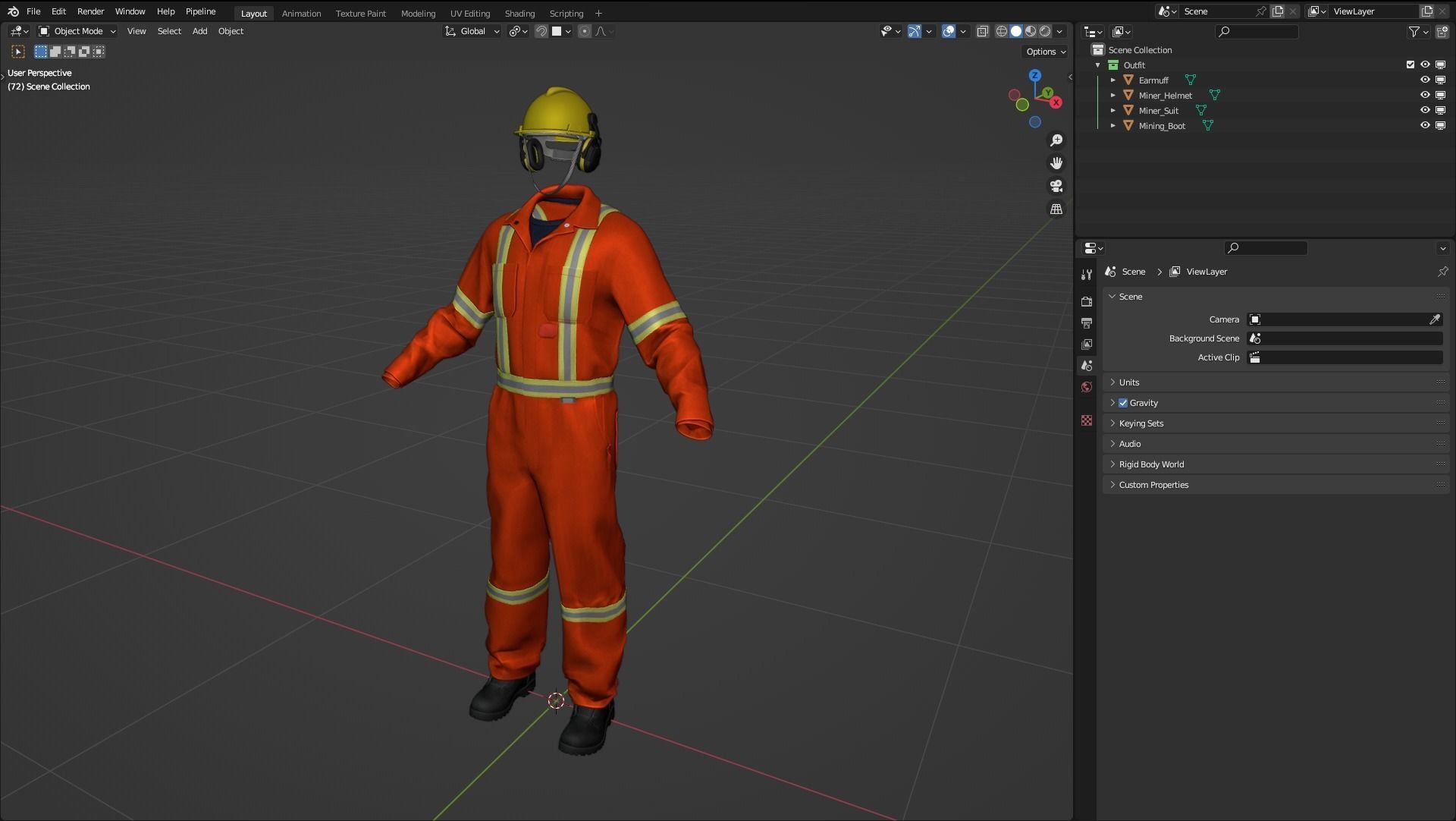Click the Options button in viewport

pos(1045,52)
